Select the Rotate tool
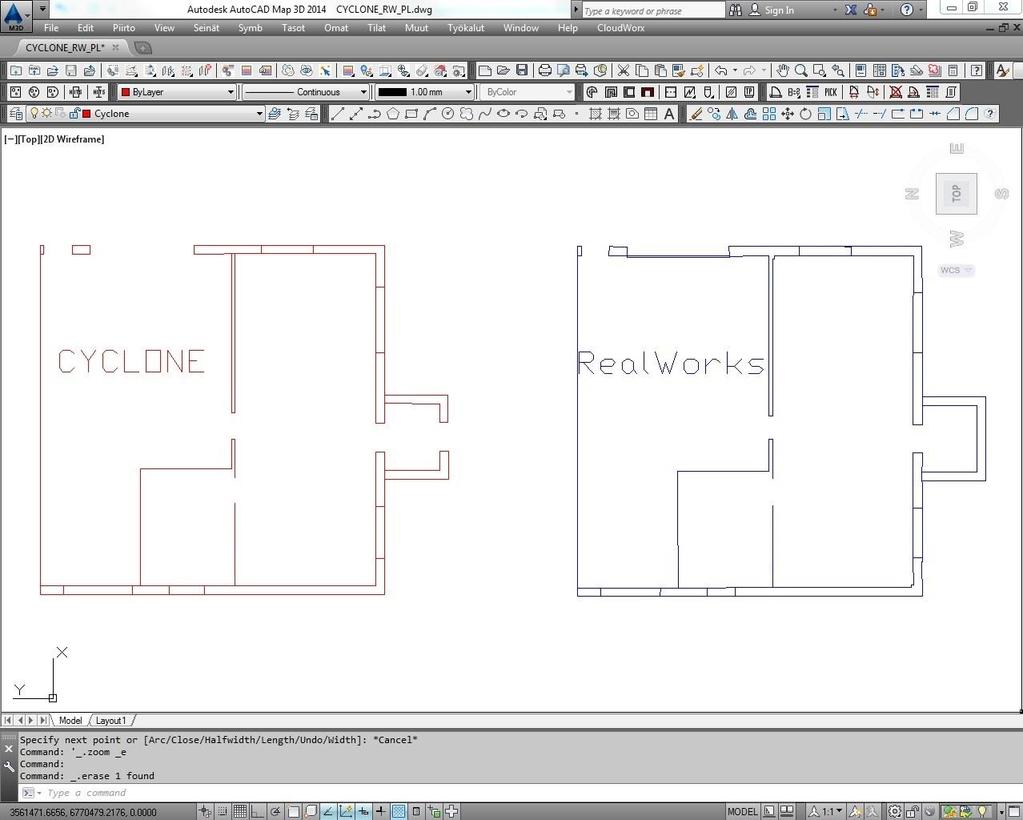Viewport: 1023px width, 820px height. point(806,114)
